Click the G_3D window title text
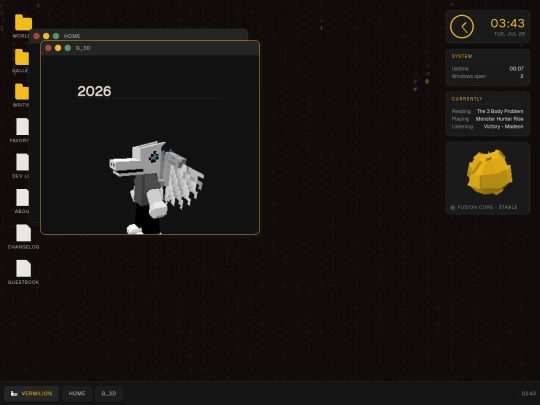The width and height of the screenshot is (540, 405). click(x=83, y=48)
